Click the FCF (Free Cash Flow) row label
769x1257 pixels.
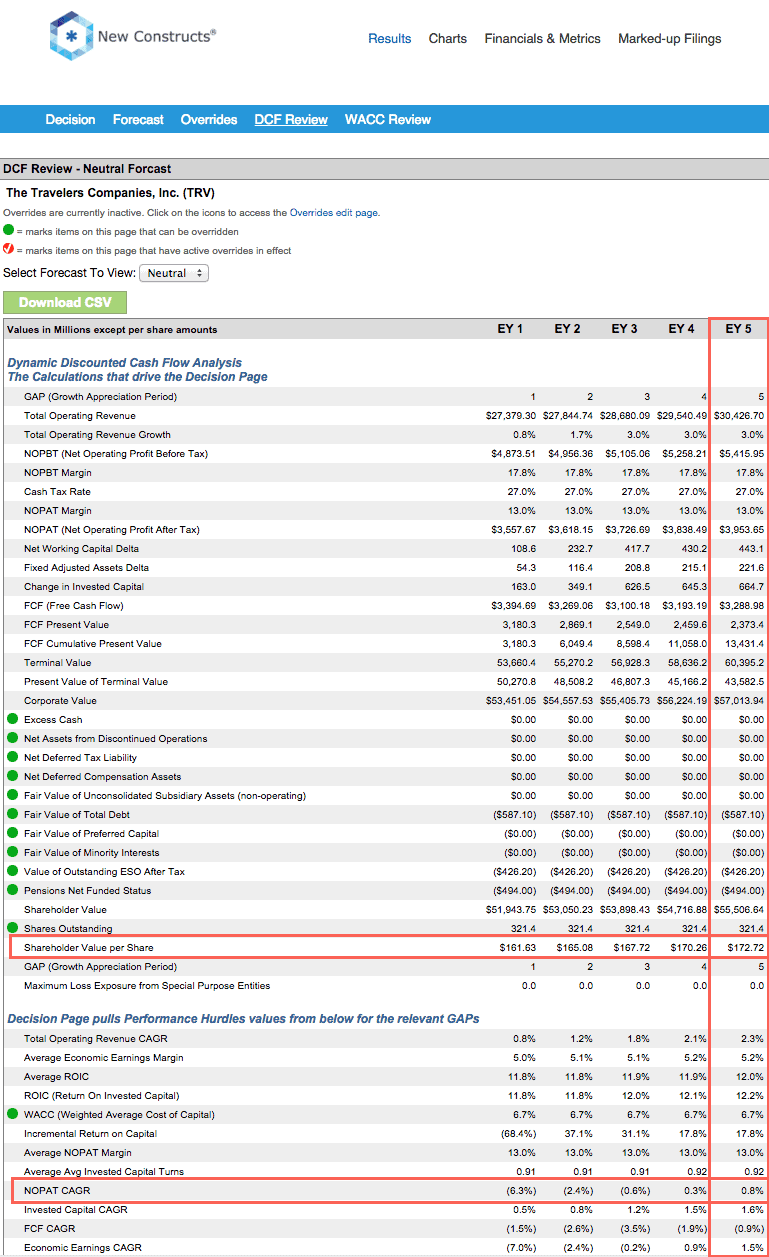pos(74,605)
